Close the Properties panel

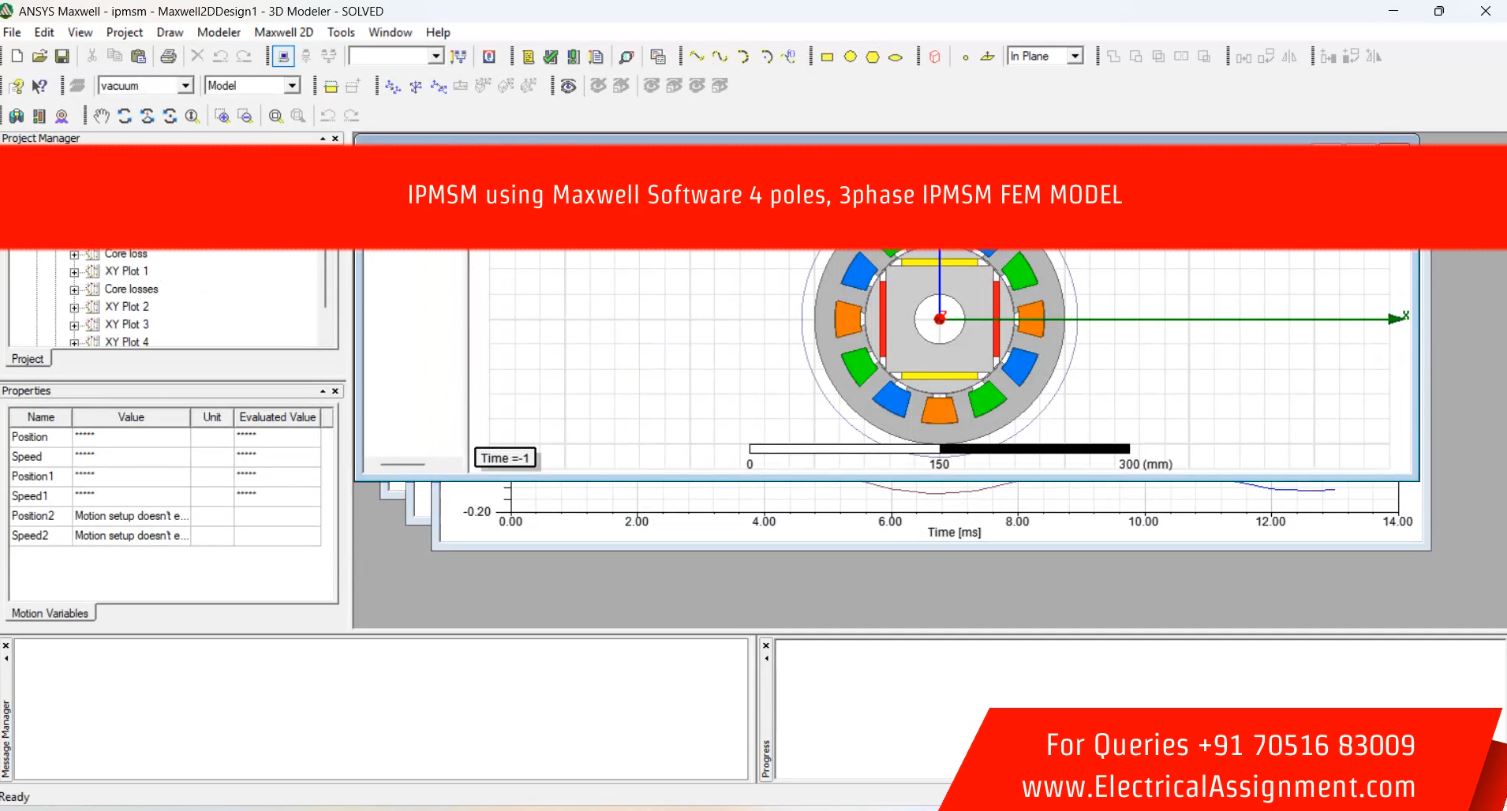tap(335, 391)
